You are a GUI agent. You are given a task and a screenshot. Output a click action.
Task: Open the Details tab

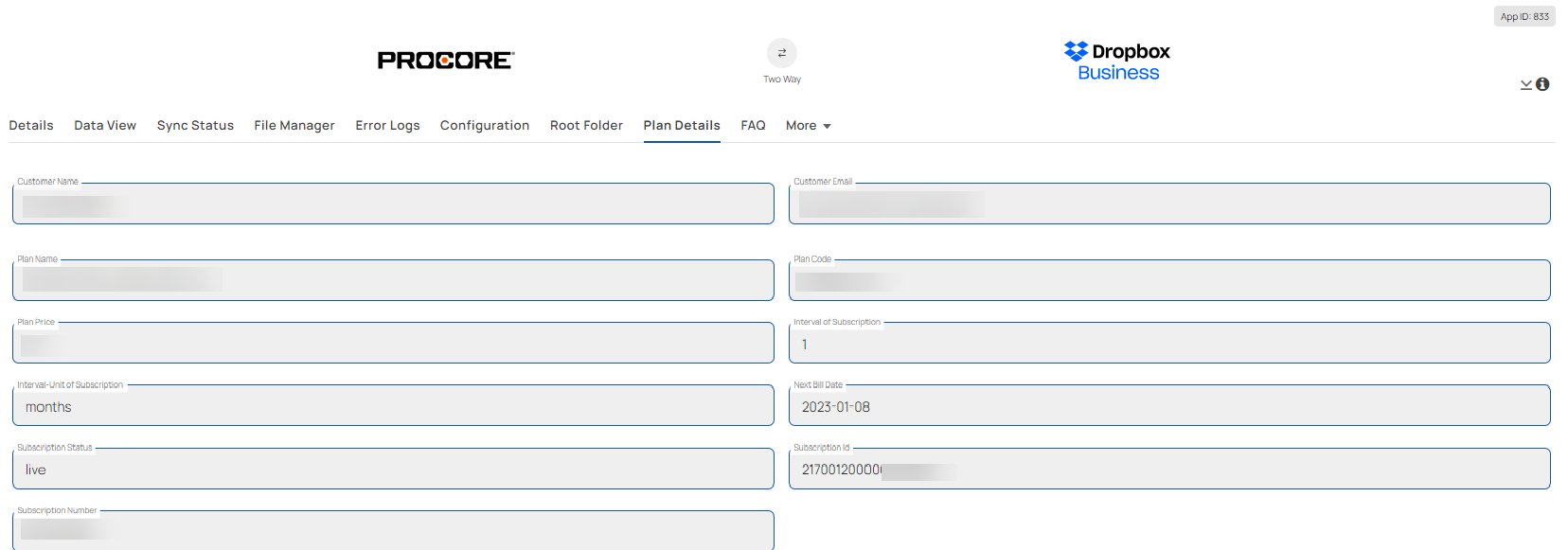(x=31, y=125)
